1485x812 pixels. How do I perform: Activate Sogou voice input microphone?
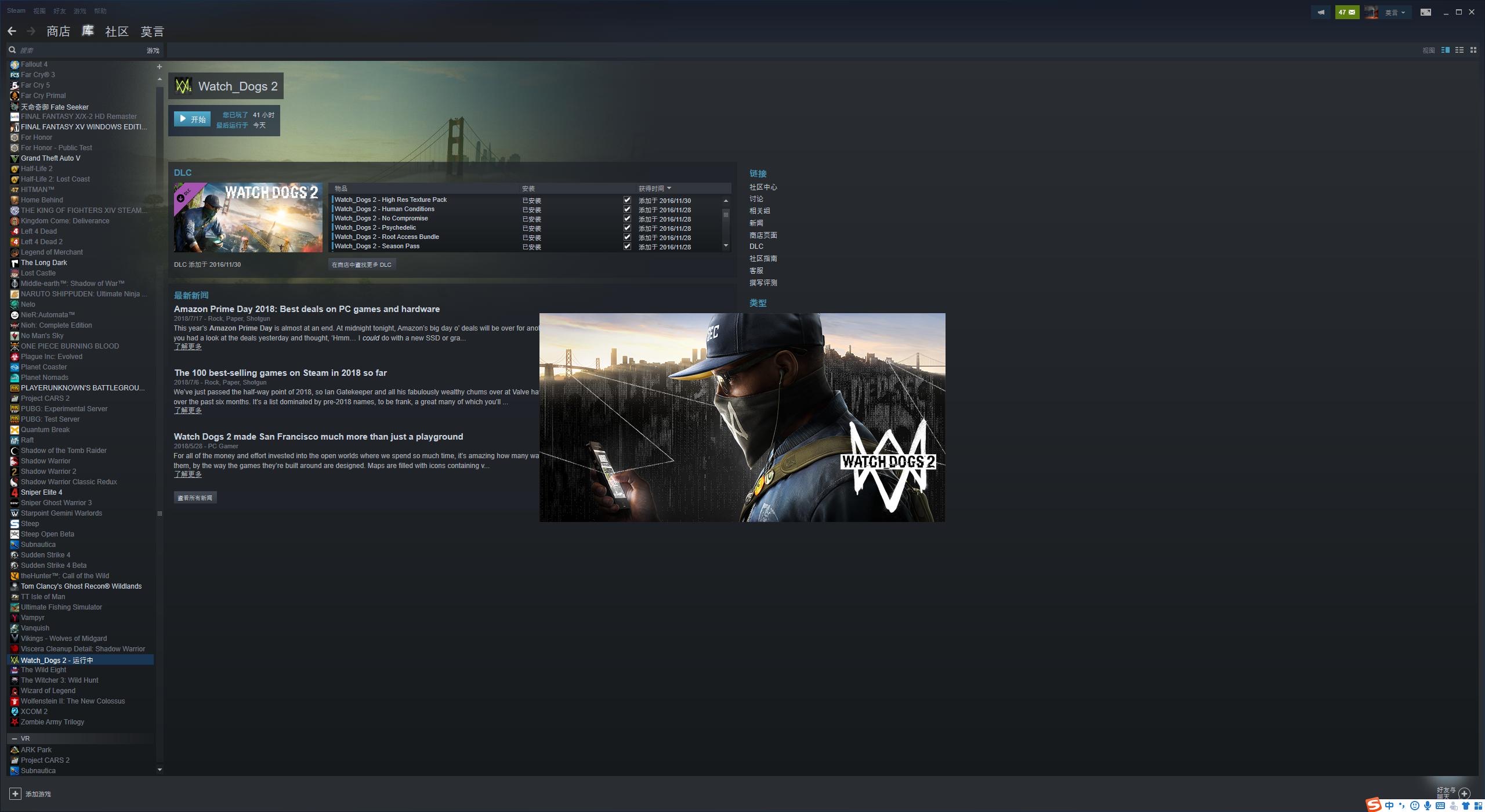click(1428, 806)
